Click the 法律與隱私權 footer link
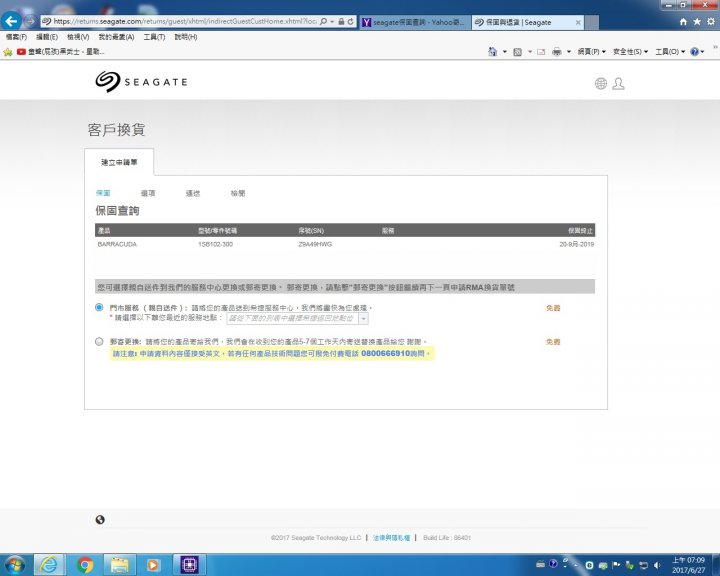This screenshot has width=720, height=576. pyautogui.click(x=391, y=537)
